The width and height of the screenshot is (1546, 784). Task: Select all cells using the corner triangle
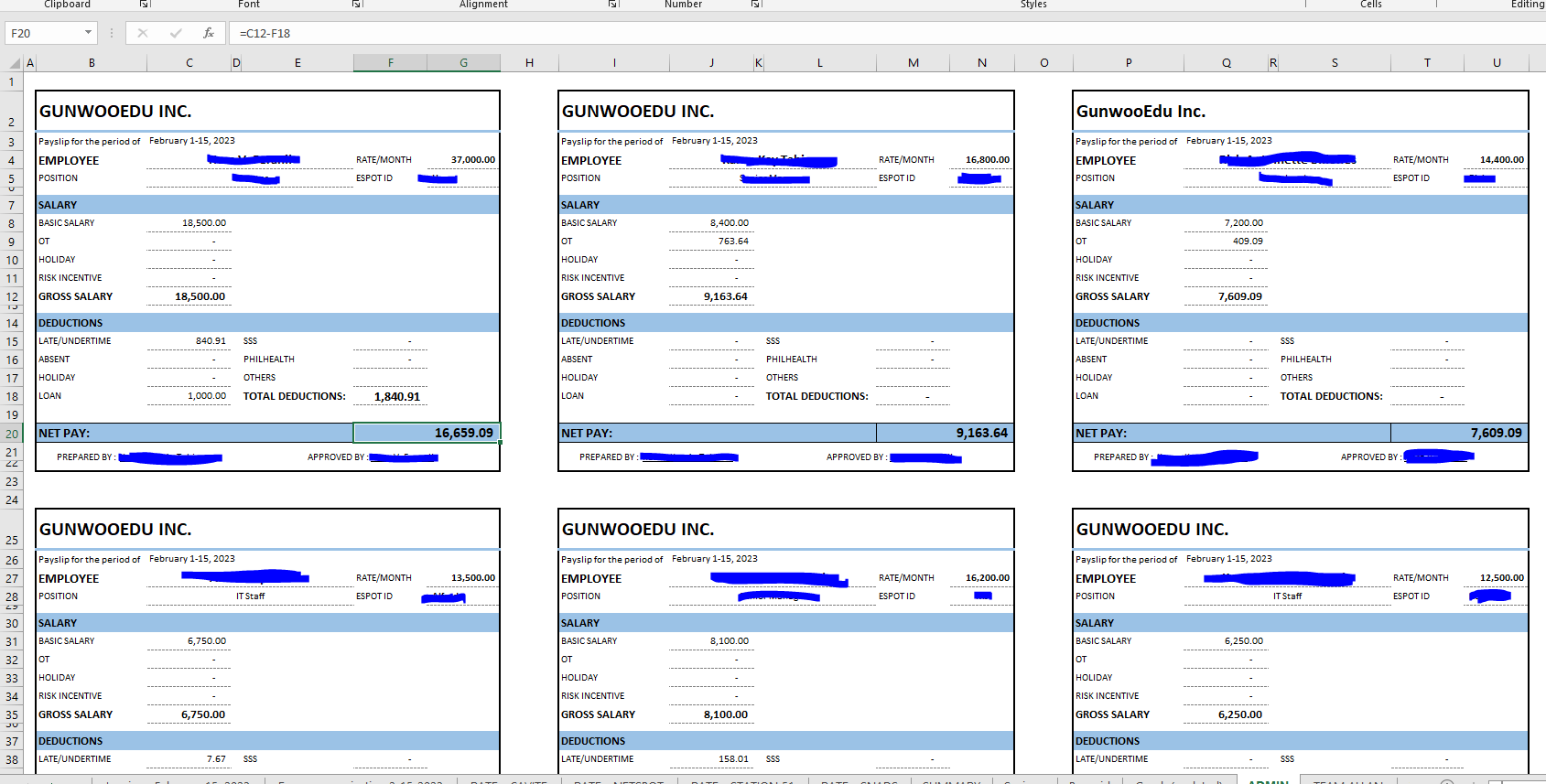(x=14, y=63)
